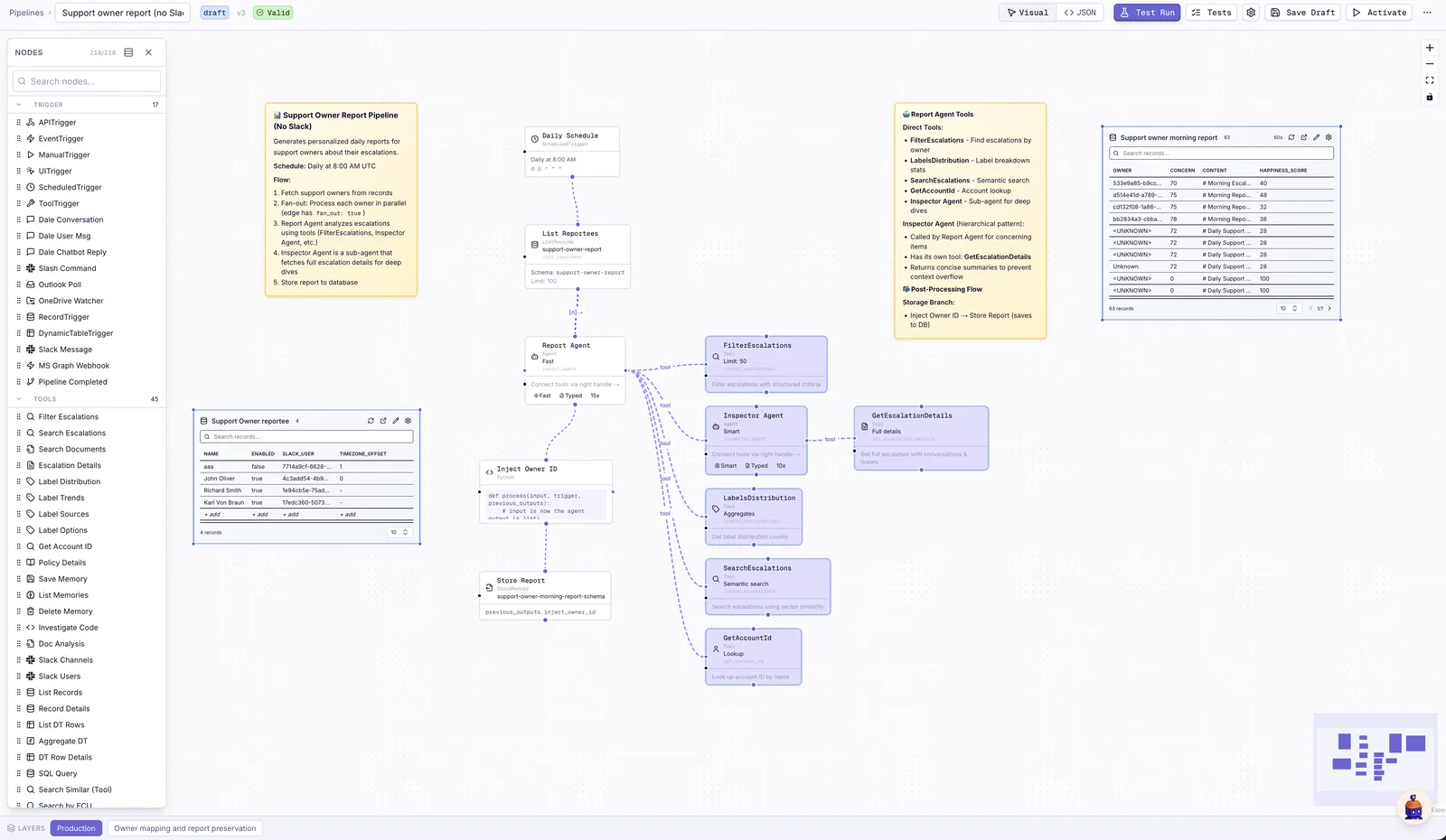Zoom in the canvas with the plus control
This screenshot has width=1446, height=840.
[x=1430, y=48]
